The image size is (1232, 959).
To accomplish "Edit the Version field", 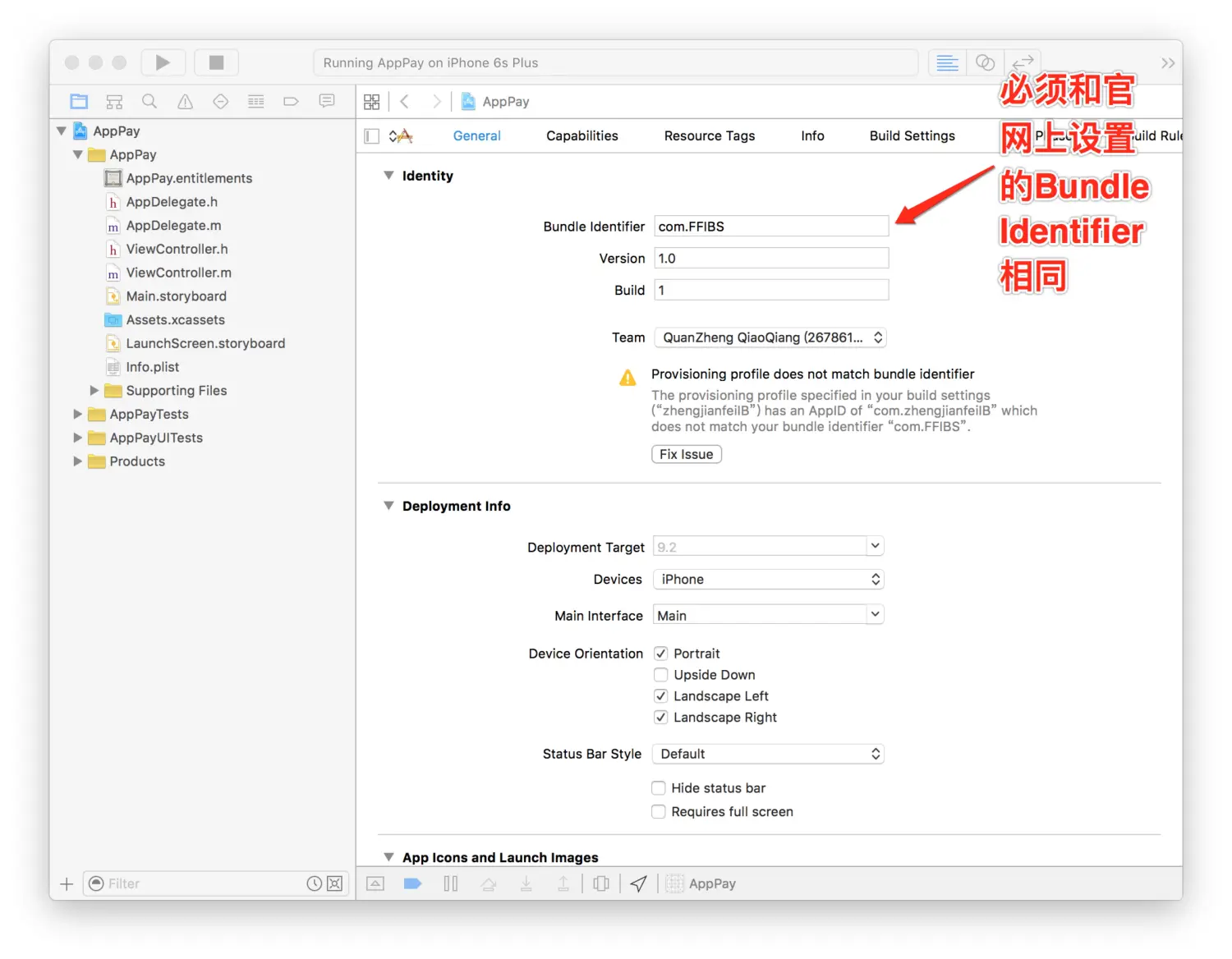I will click(771, 259).
